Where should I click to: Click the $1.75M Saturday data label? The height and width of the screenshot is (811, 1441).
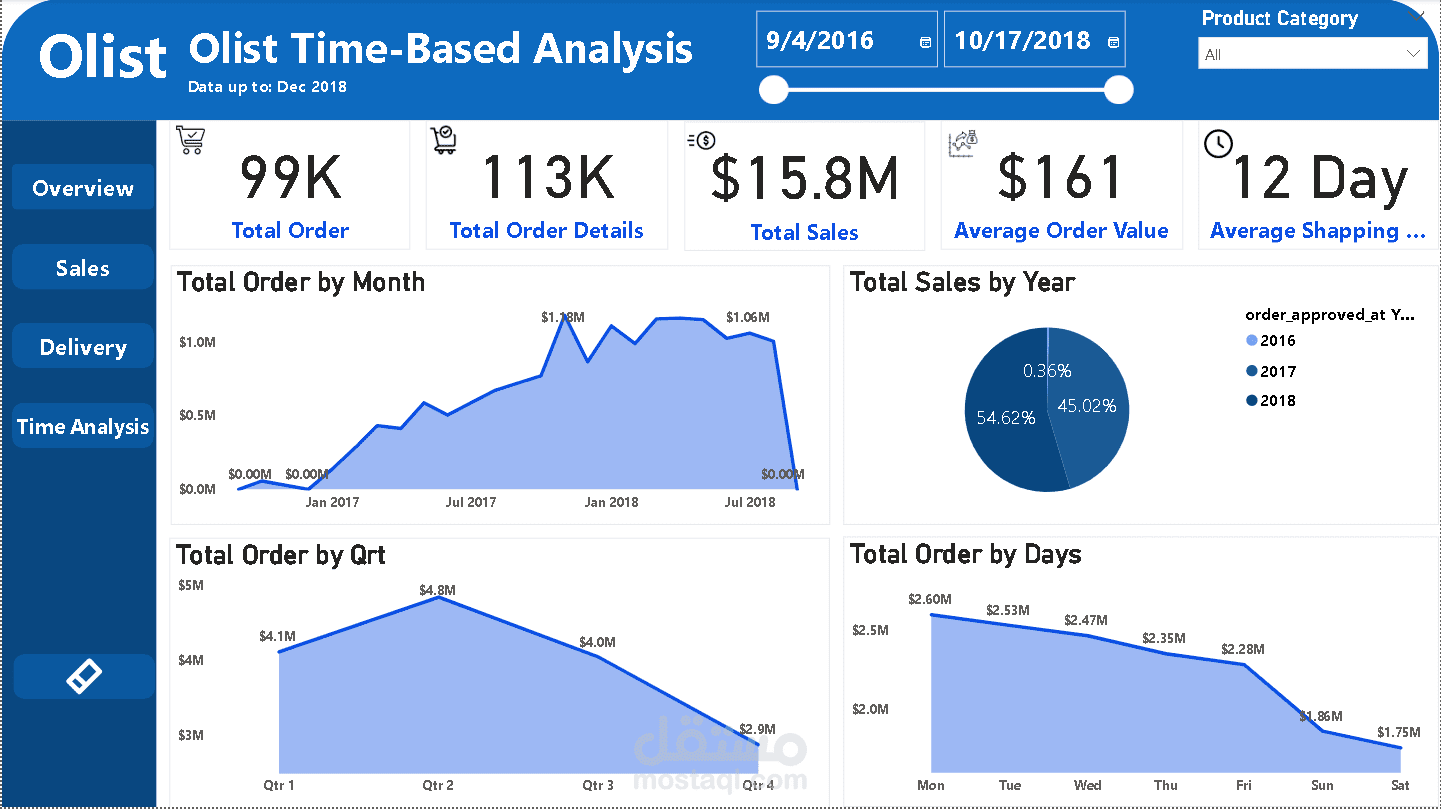tap(1398, 732)
